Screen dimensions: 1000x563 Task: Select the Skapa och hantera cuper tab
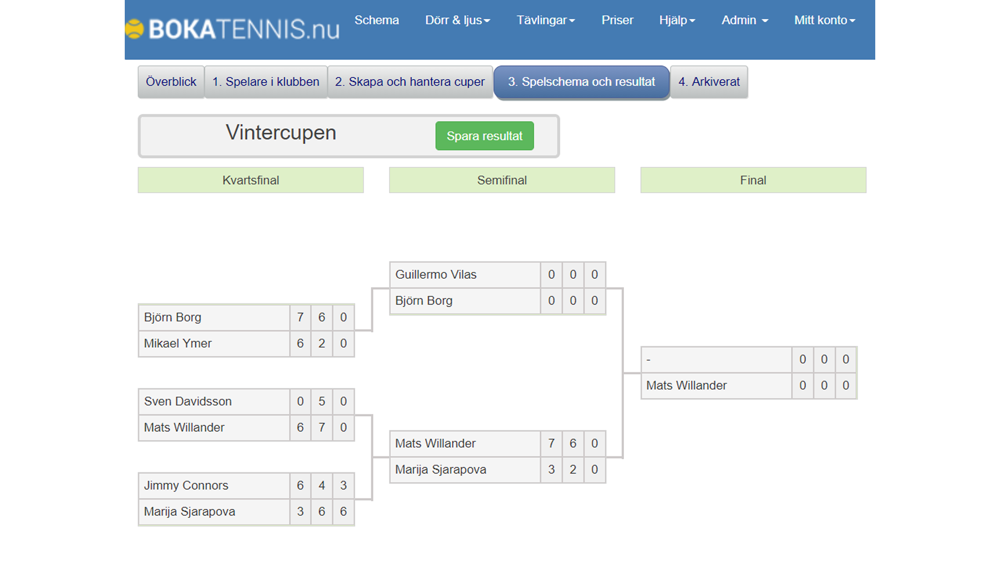[x=410, y=82]
